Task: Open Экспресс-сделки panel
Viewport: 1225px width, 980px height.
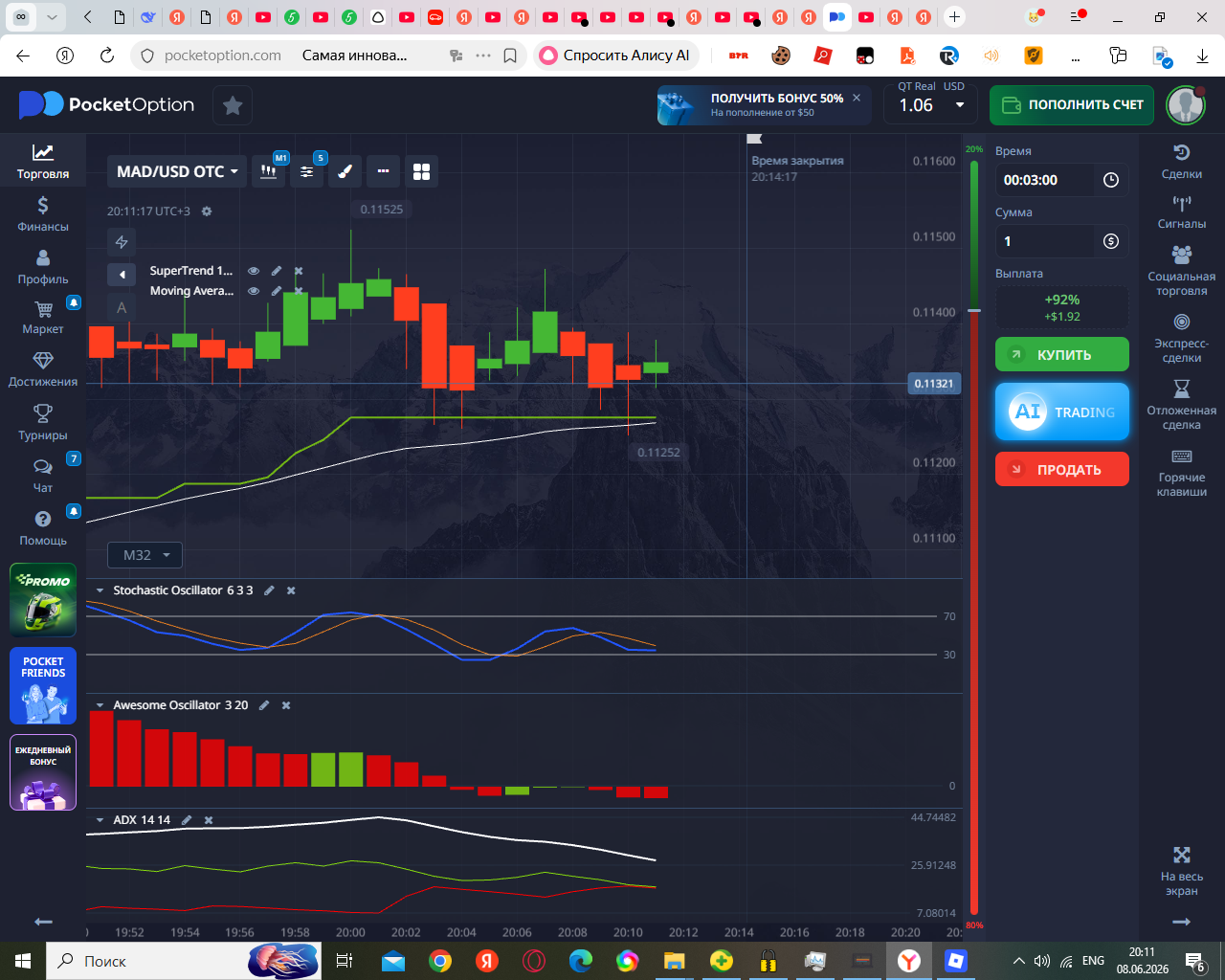Action: tap(1182, 338)
